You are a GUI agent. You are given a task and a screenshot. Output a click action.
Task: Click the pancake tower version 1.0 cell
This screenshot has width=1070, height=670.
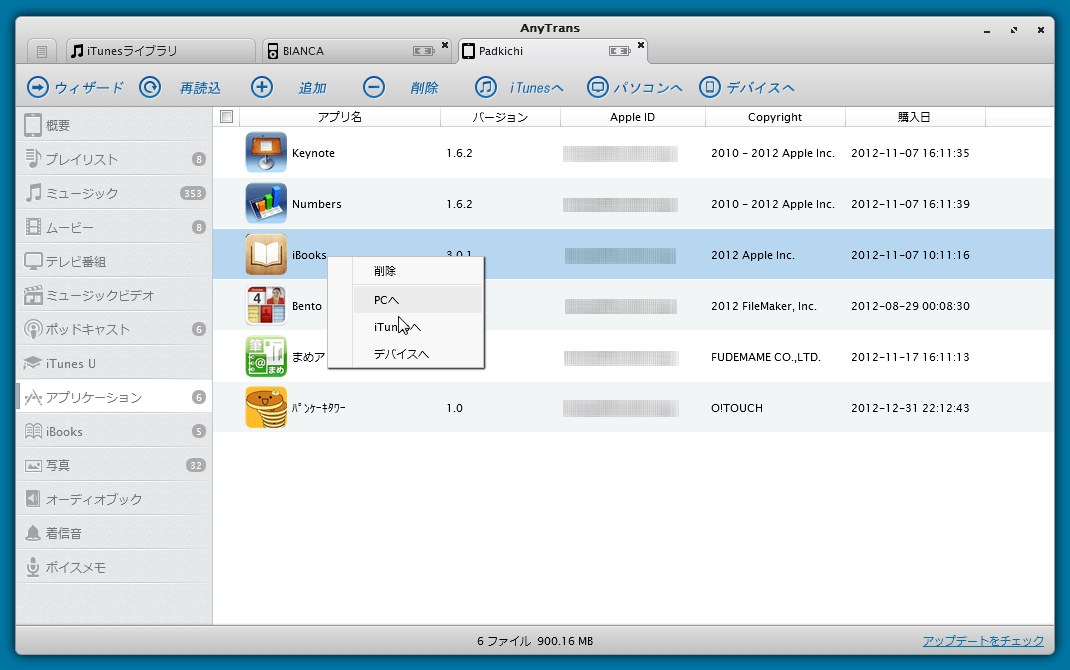454,408
